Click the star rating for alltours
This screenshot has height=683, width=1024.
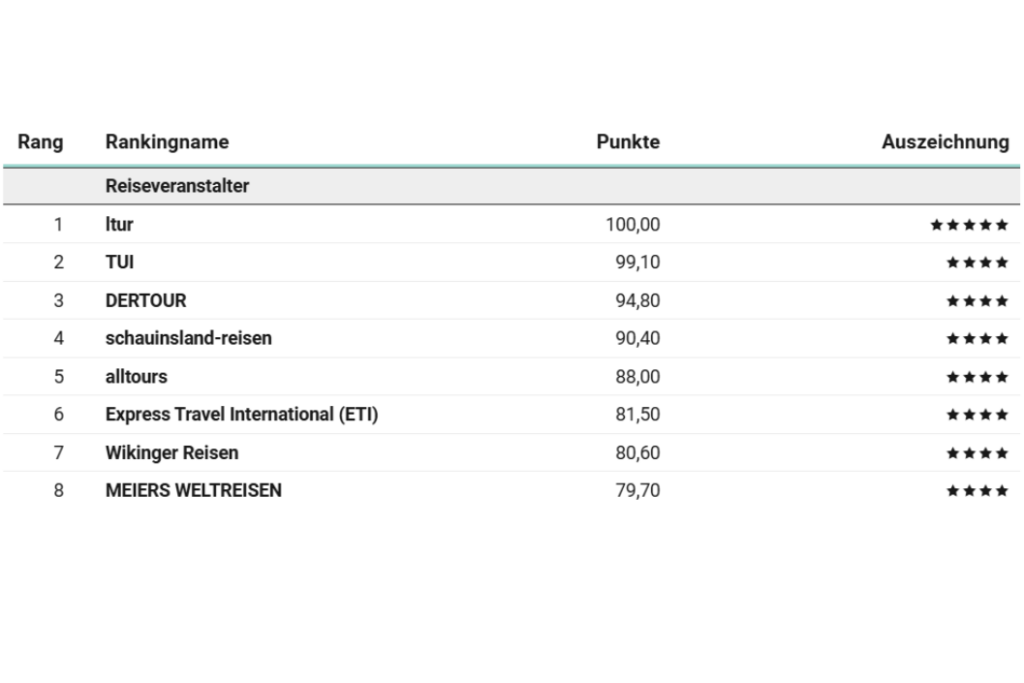(977, 377)
